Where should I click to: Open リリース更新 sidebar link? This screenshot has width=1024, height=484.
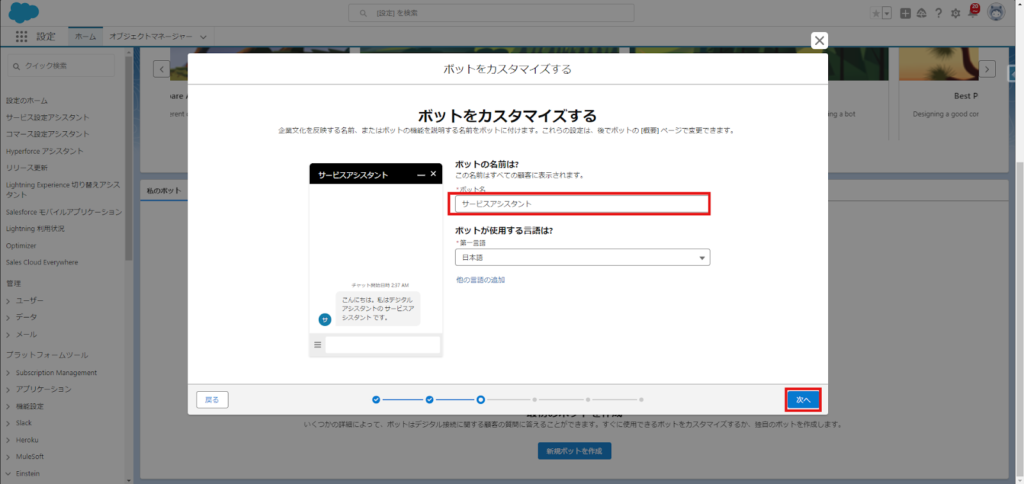point(27,168)
